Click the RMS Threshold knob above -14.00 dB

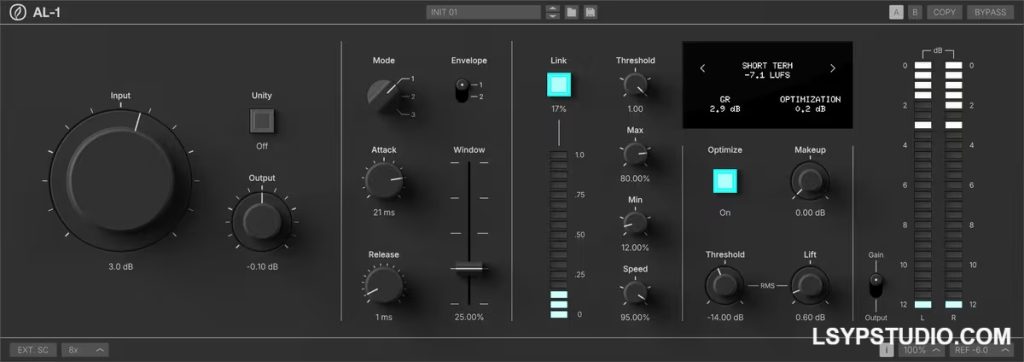pos(725,285)
